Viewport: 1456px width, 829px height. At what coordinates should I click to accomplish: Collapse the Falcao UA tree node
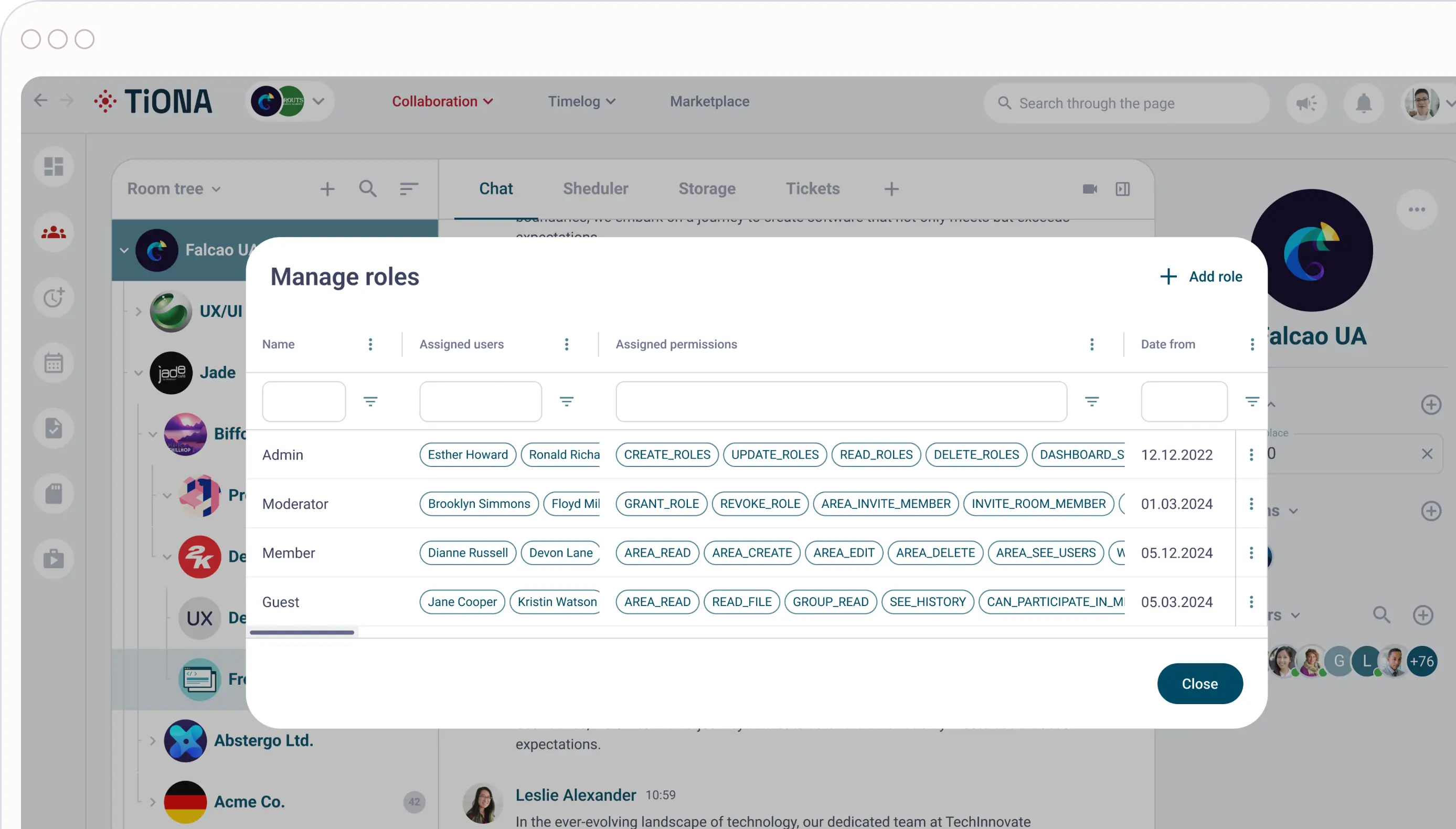click(x=123, y=250)
